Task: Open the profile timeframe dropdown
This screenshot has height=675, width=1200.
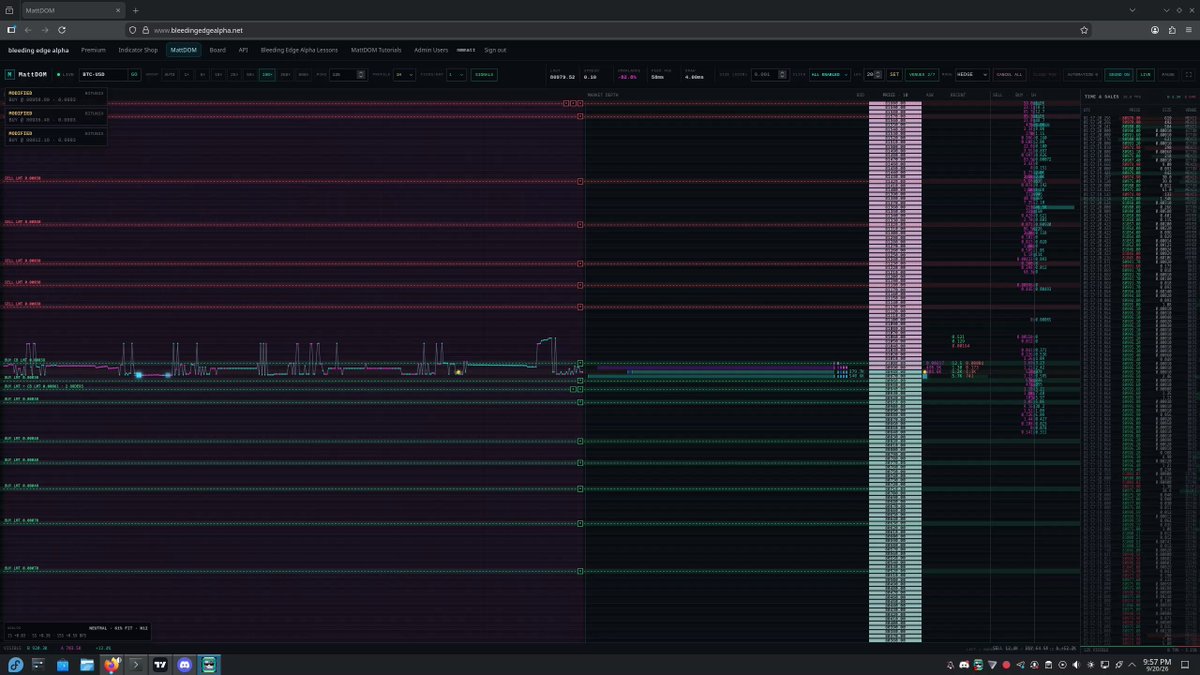Action: tap(405, 74)
